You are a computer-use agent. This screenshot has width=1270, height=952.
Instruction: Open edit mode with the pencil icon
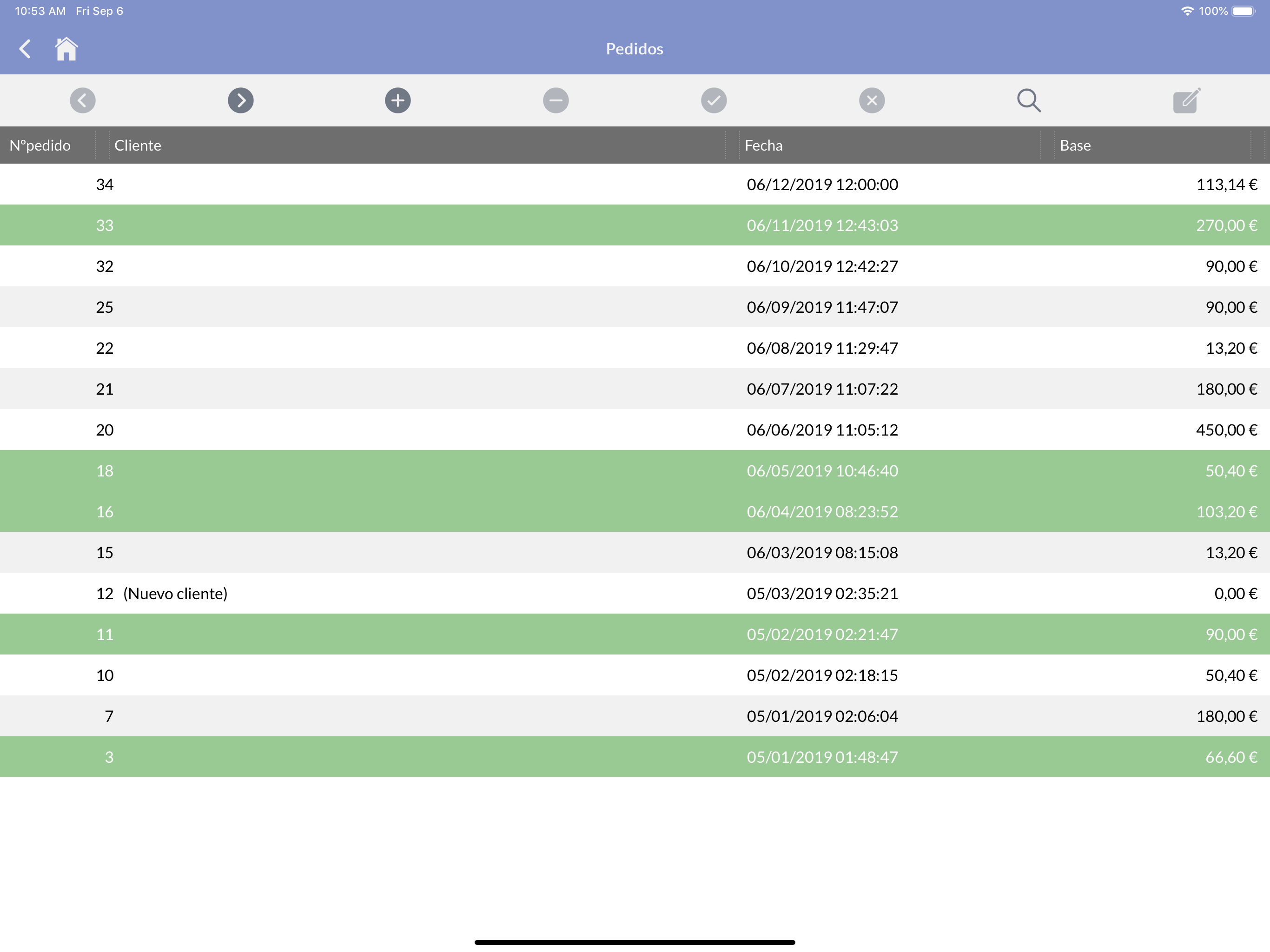[x=1187, y=100]
